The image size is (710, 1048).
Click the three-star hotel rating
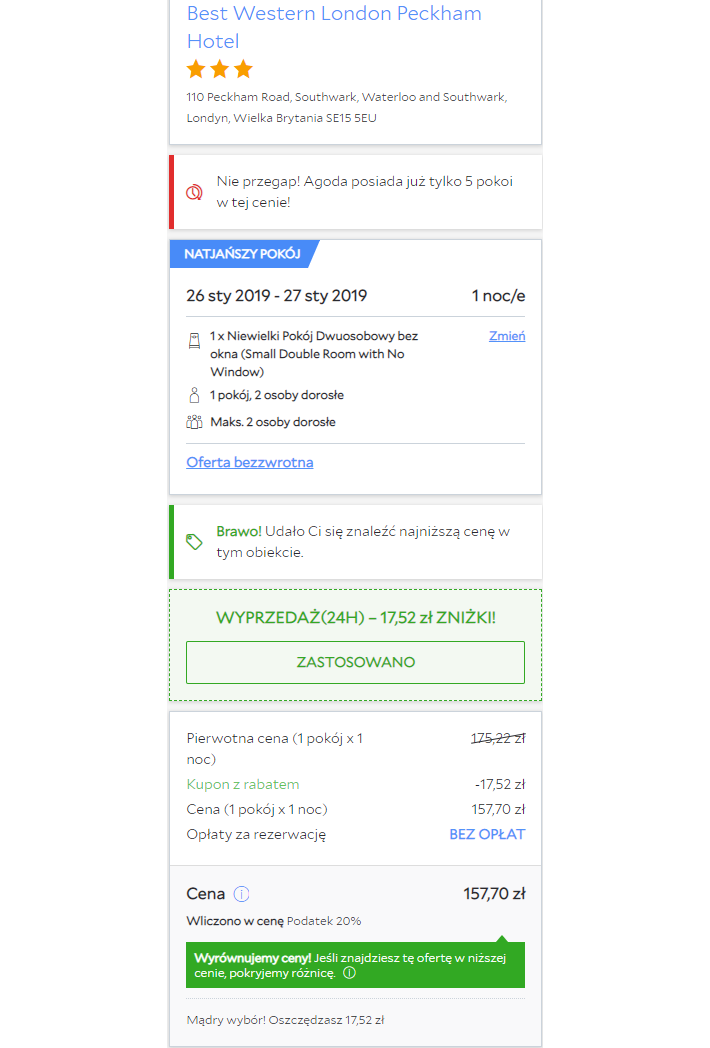(220, 70)
